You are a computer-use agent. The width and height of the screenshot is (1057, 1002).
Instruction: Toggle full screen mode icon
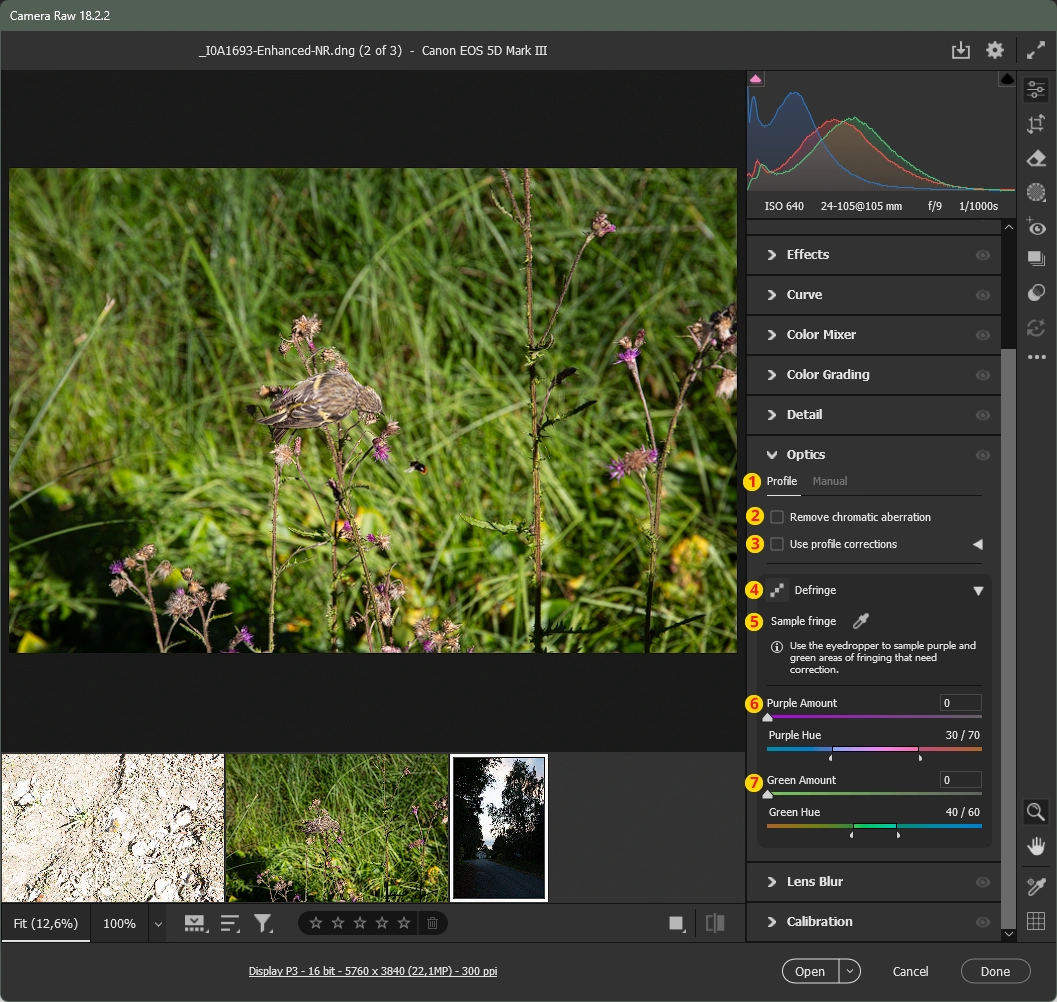click(1036, 50)
